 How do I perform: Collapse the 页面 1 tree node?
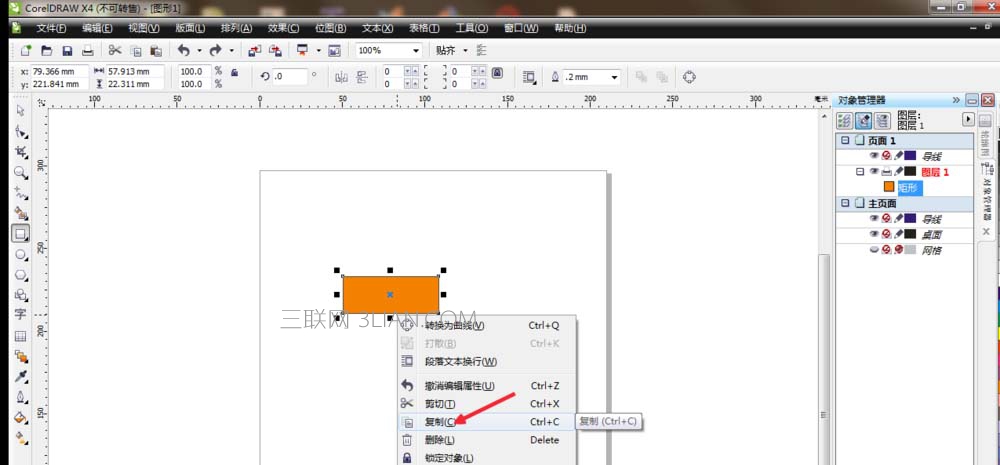(x=845, y=140)
